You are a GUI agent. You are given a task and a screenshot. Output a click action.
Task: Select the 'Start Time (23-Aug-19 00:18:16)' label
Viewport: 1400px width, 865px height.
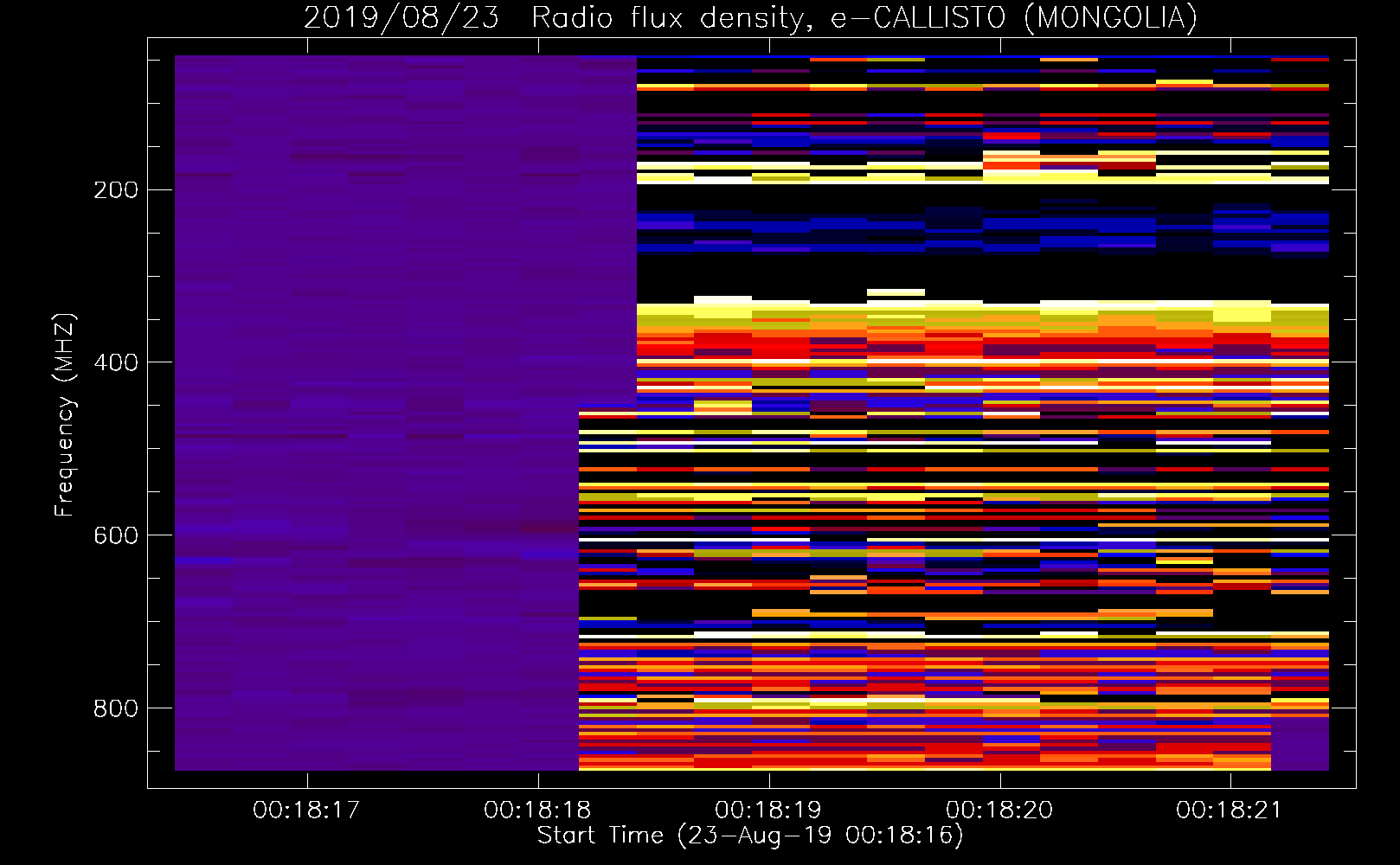(750, 836)
